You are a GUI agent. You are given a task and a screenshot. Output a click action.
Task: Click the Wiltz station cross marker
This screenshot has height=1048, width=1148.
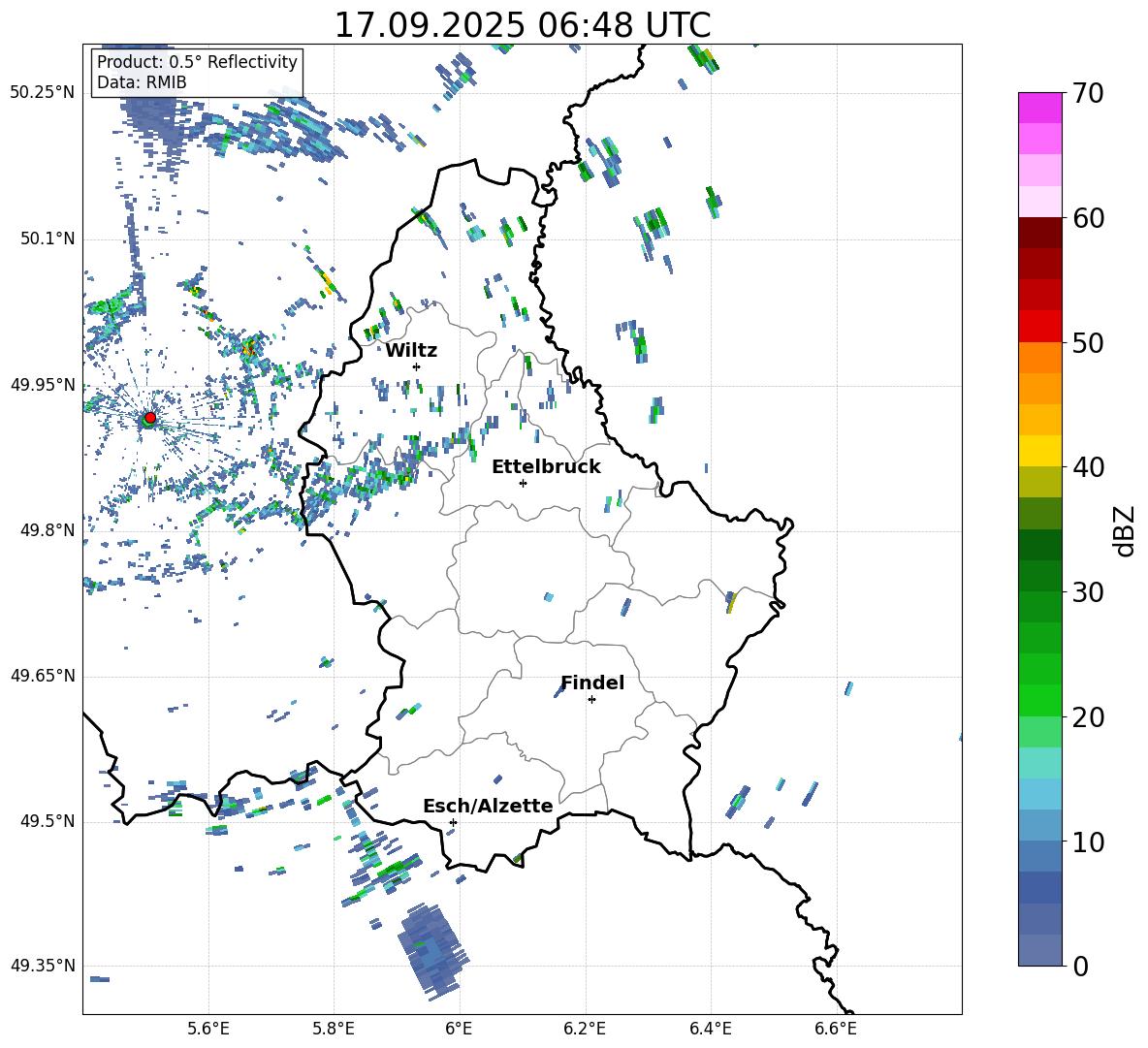click(x=416, y=366)
